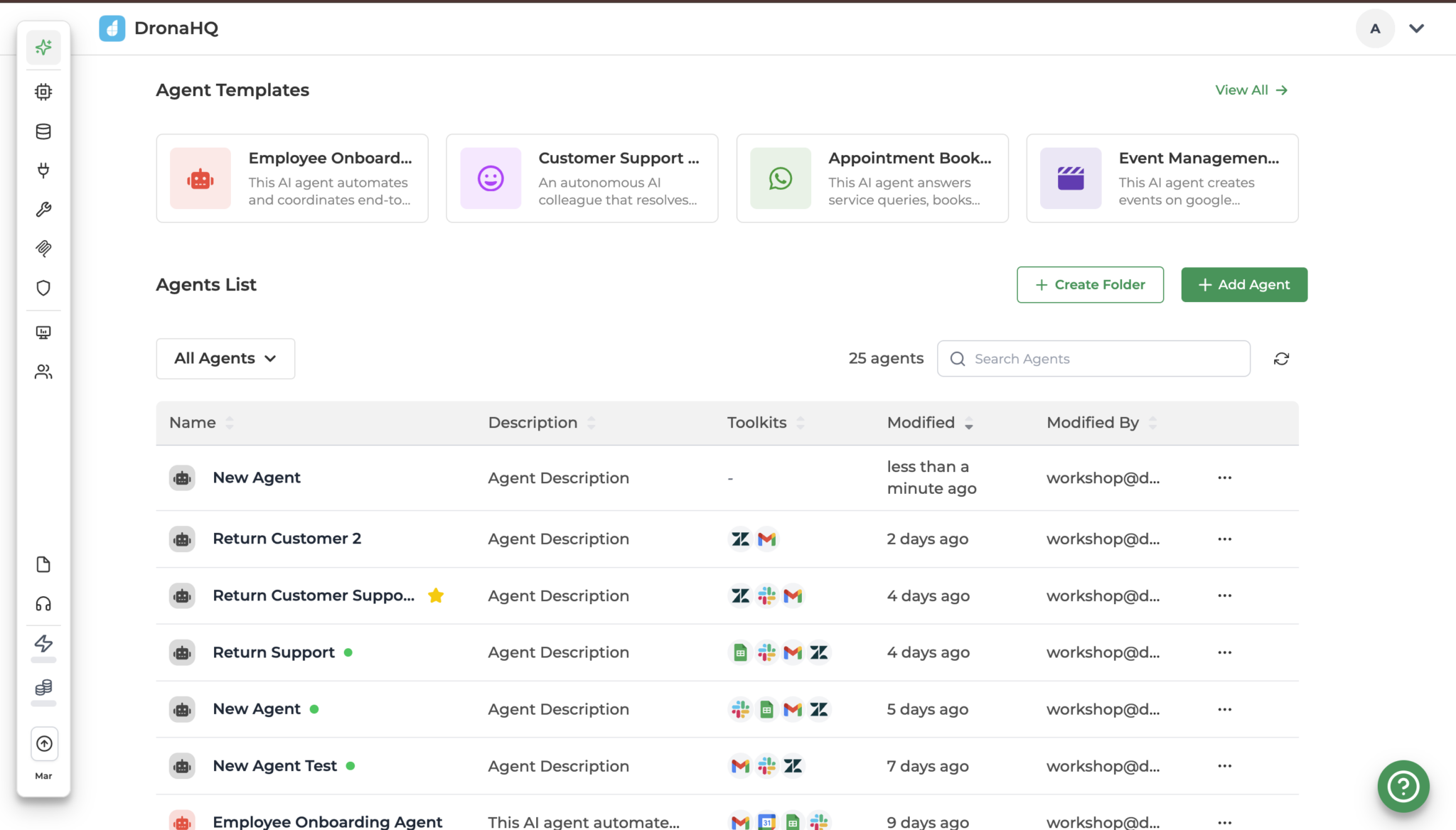The height and width of the screenshot is (830, 1456).
Task: Click the lightning bolt usage icon in the sidebar
Action: [x=43, y=644]
